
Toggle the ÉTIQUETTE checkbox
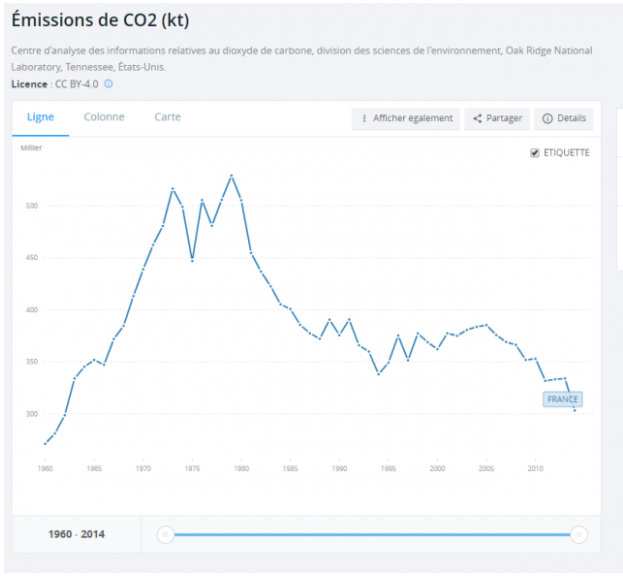535,153
